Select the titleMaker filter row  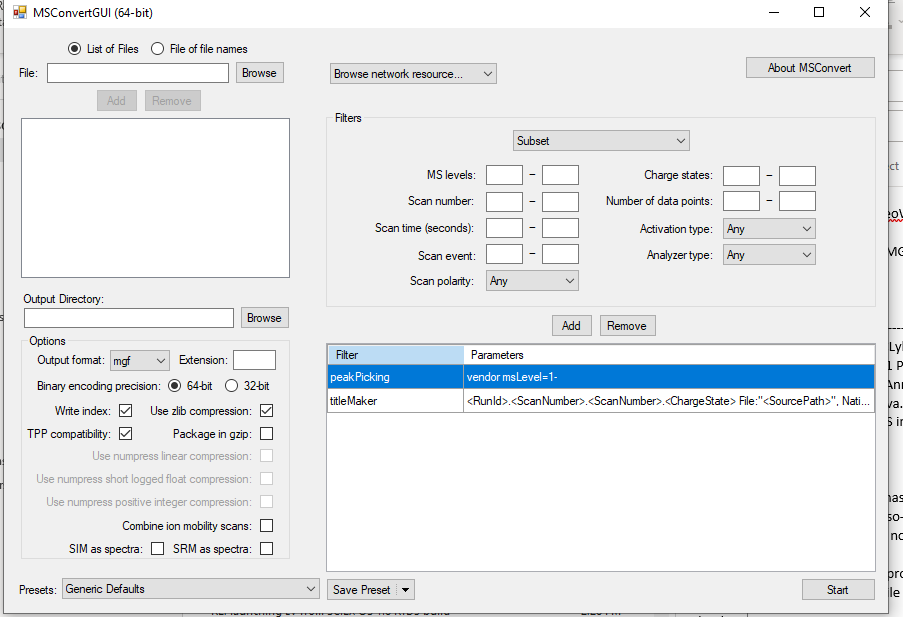pyautogui.click(x=601, y=401)
